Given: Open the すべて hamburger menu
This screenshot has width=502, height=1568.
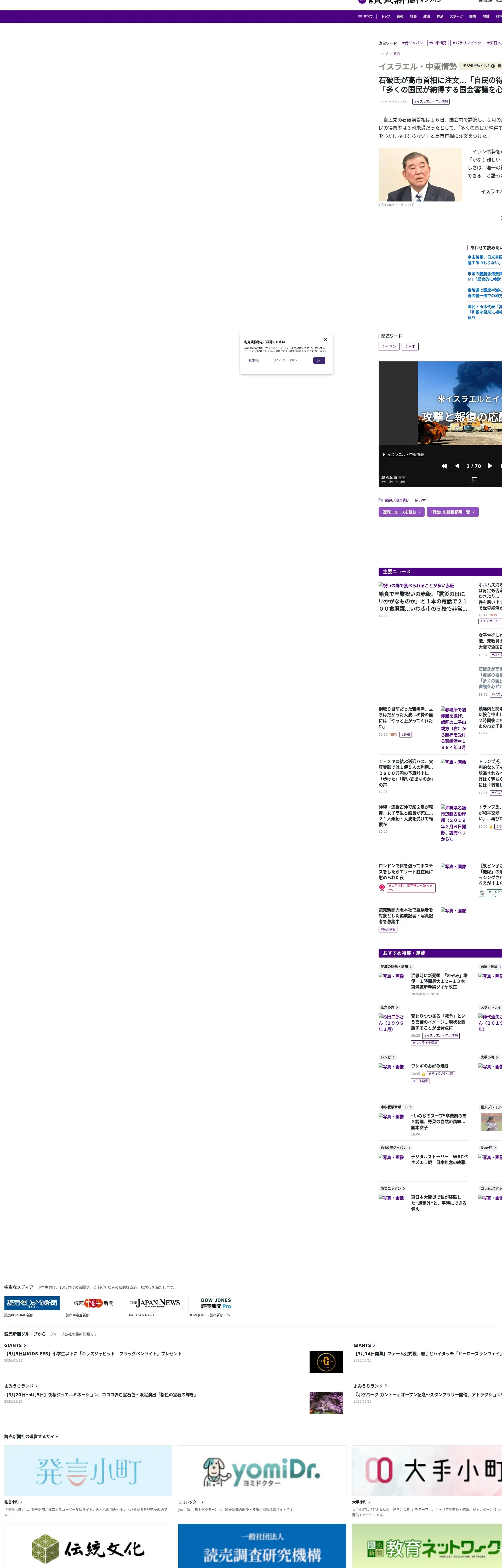Looking at the screenshot, I should click(x=365, y=16).
